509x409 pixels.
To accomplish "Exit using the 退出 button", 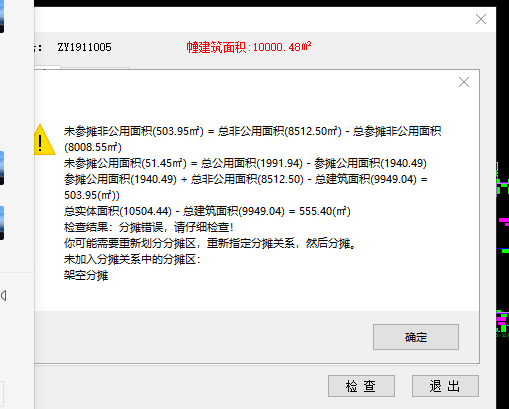I will pyautogui.click(x=445, y=386).
